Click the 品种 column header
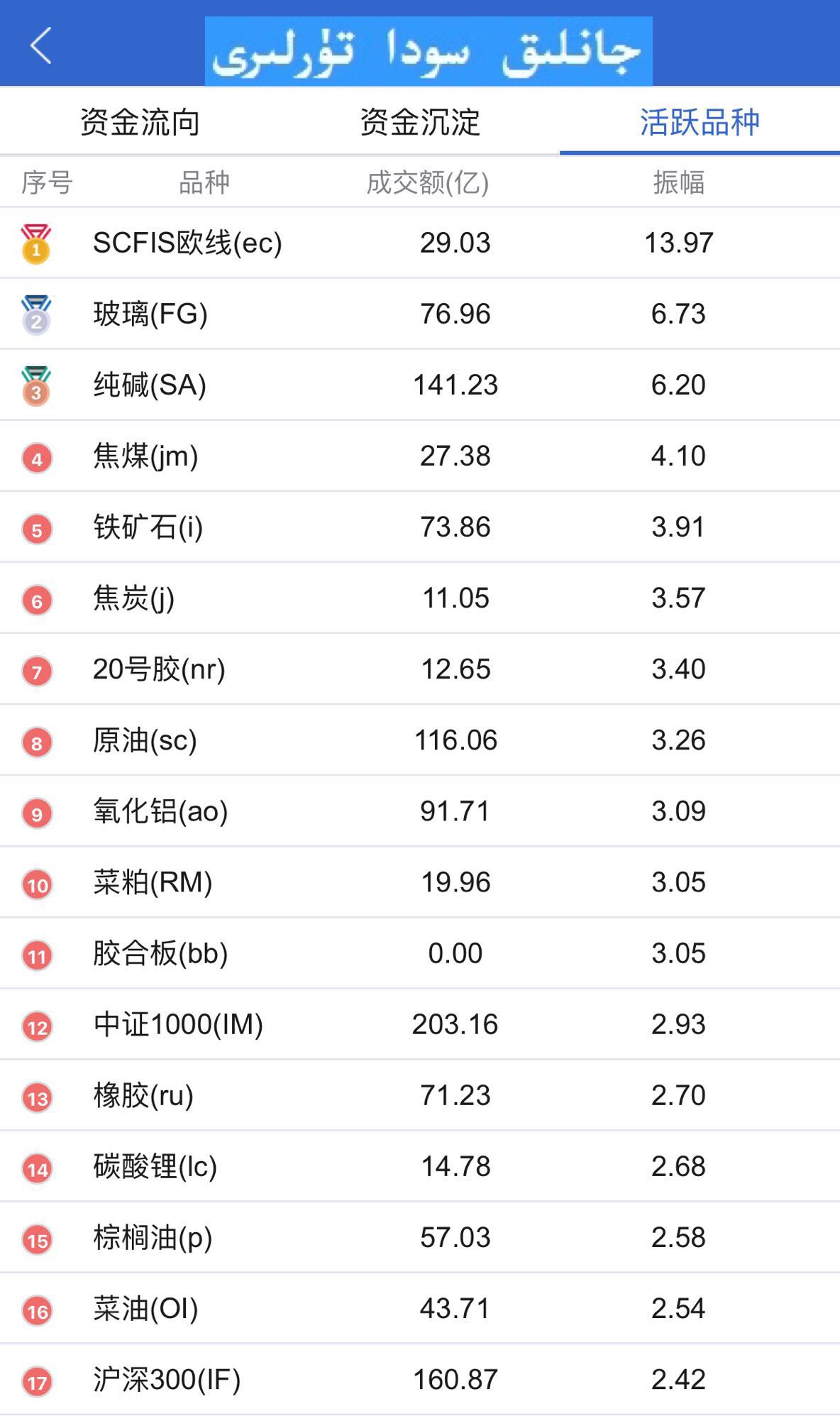840x1416 pixels. click(x=204, y=182)
